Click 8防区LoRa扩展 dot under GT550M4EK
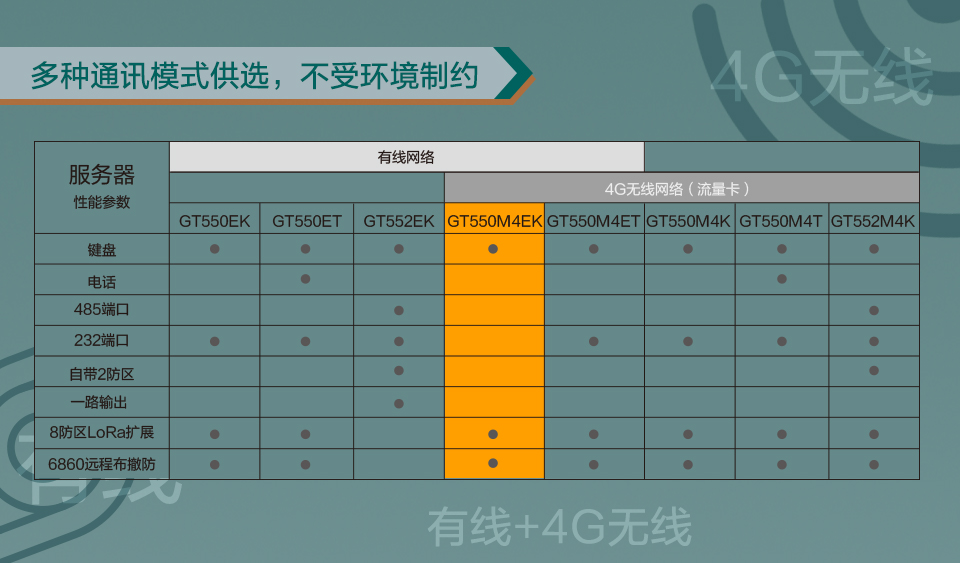Image resolution: width=960 pixels, height=563 pixels. pos(493,434)
